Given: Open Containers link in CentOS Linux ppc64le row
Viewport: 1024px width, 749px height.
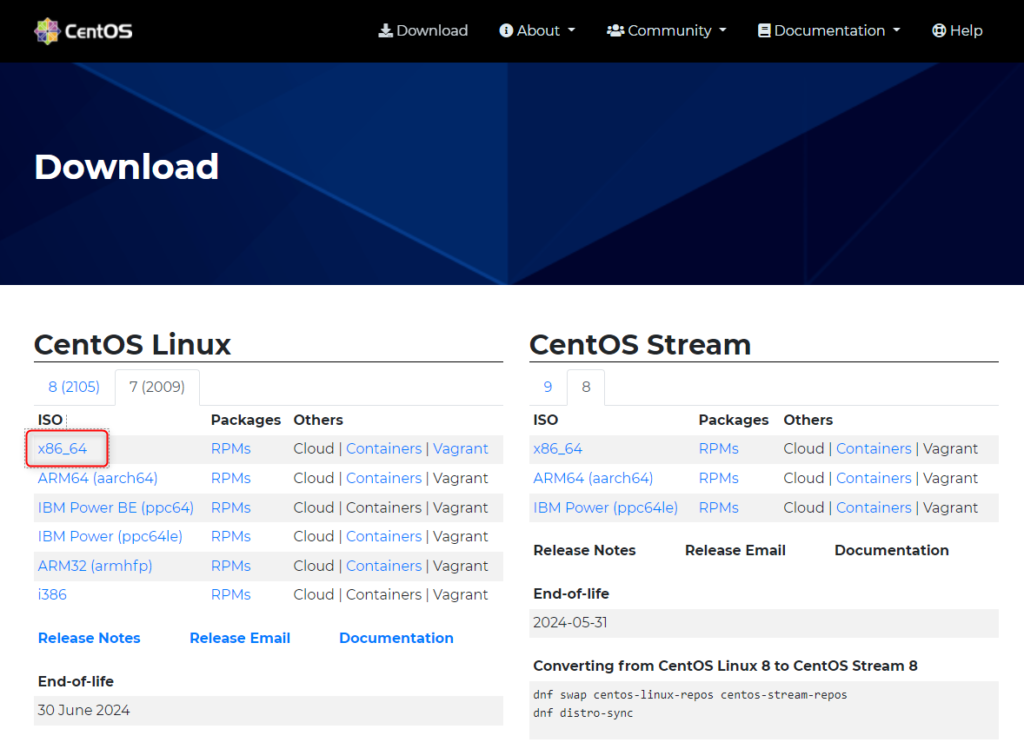Looking at the screenshot, I should 384,536.
